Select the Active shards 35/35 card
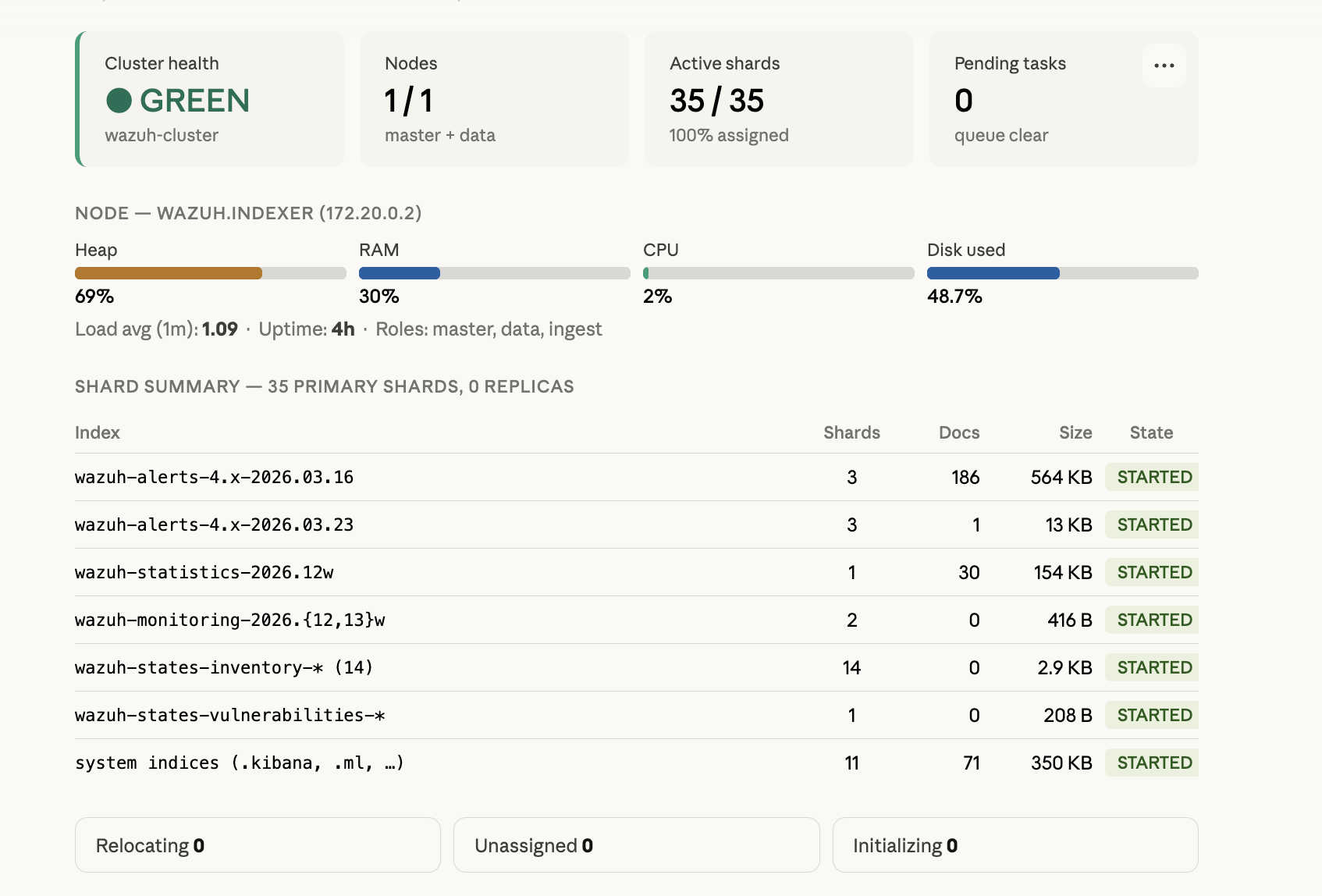This screenshot has width=1322, height=896. point(778,100)
